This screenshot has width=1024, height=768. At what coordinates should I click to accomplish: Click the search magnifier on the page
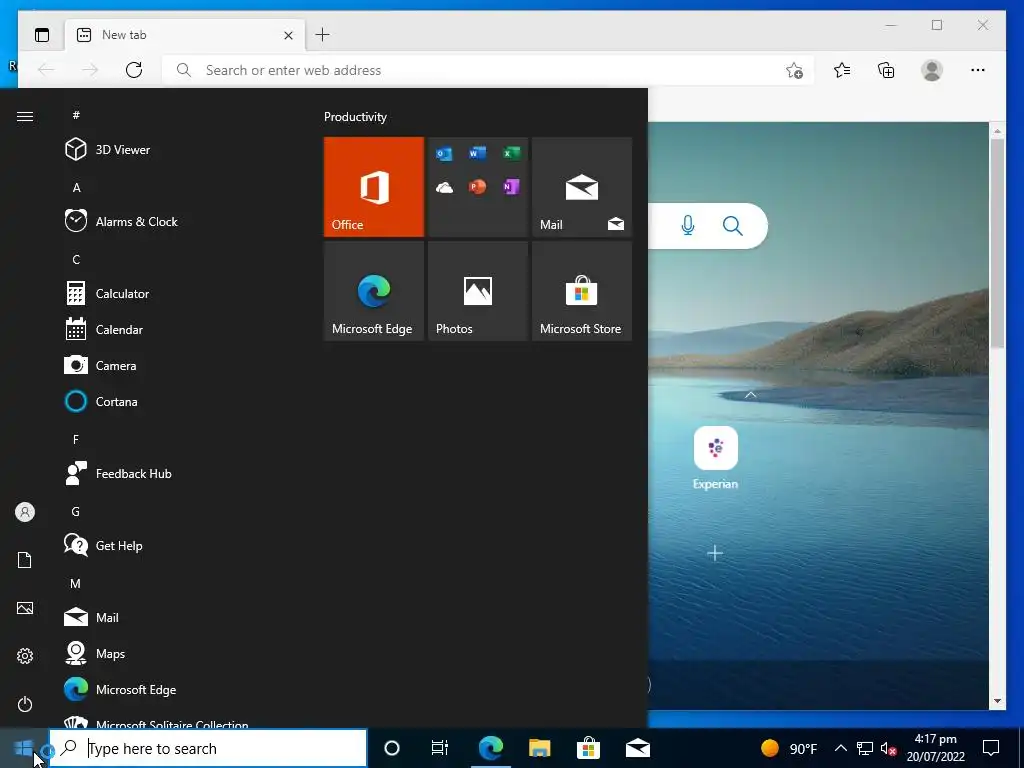point(733,226)
